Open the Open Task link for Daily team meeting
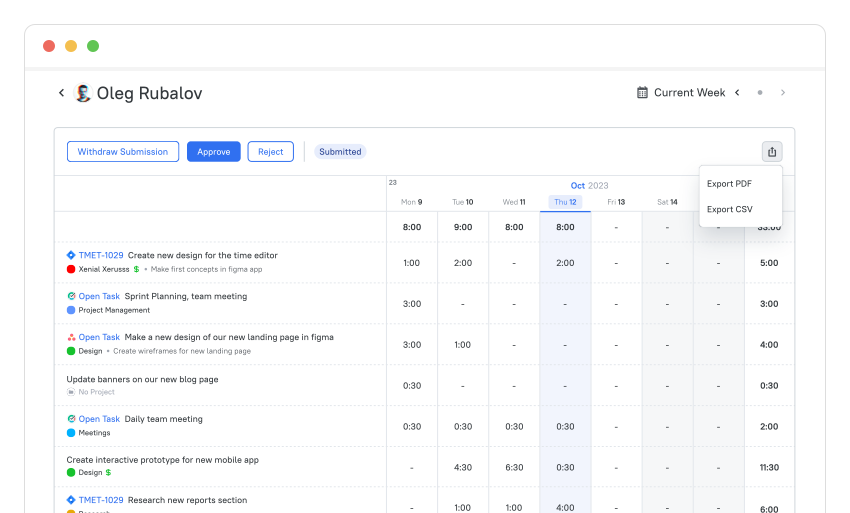Screen dimensions: 850x513 (99, 419)
